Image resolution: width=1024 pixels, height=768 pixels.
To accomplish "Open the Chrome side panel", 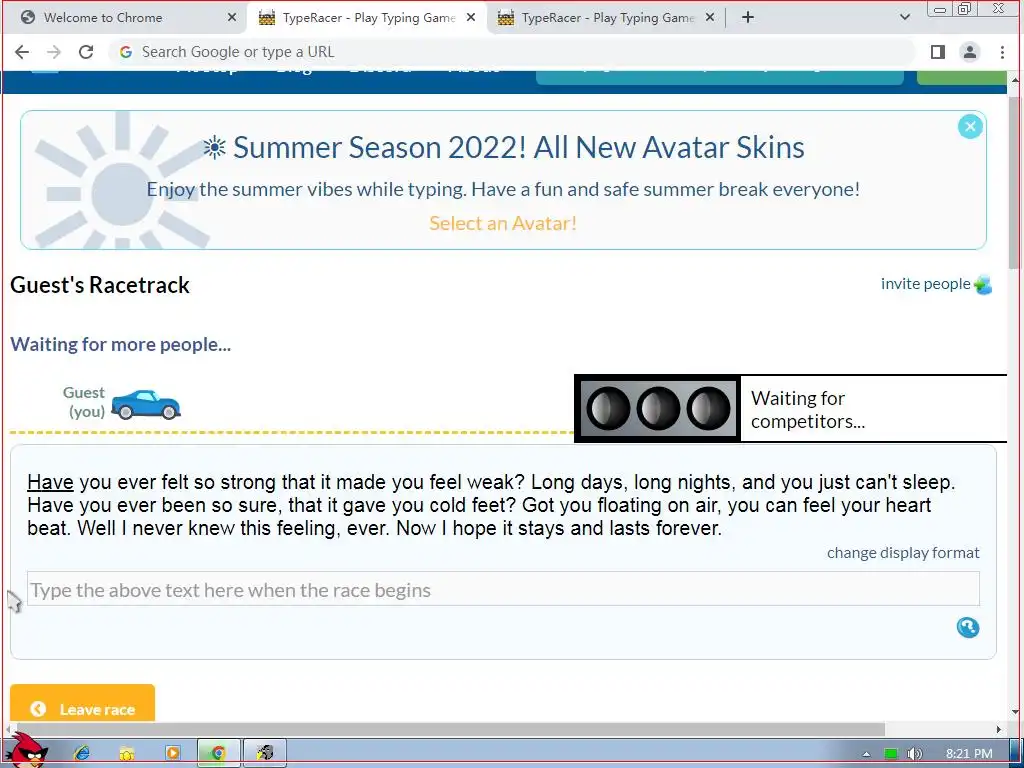I will pos(938,52).
